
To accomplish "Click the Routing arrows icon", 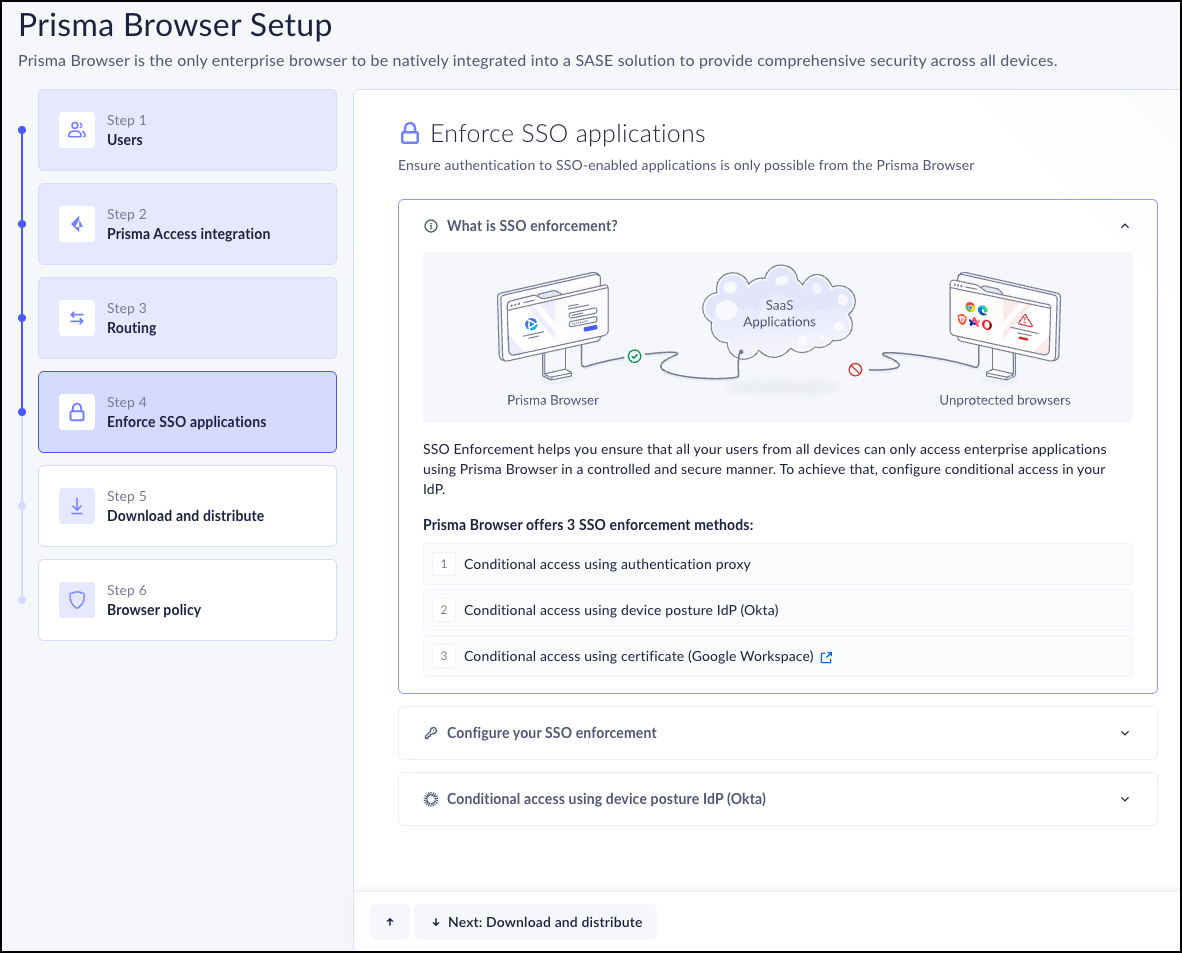I will (x=76, y=318).
